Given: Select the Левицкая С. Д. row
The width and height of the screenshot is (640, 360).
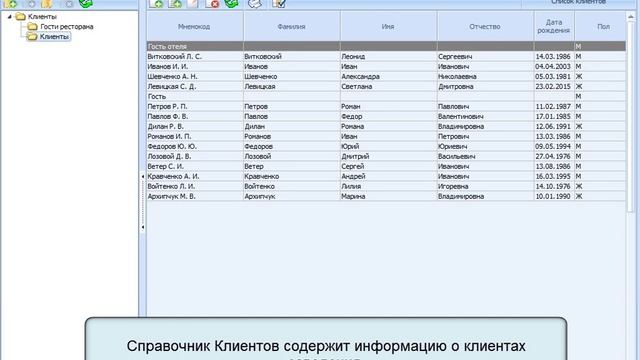Looking at the screenshot, I should pyautogui.click(x=386, y=87).
